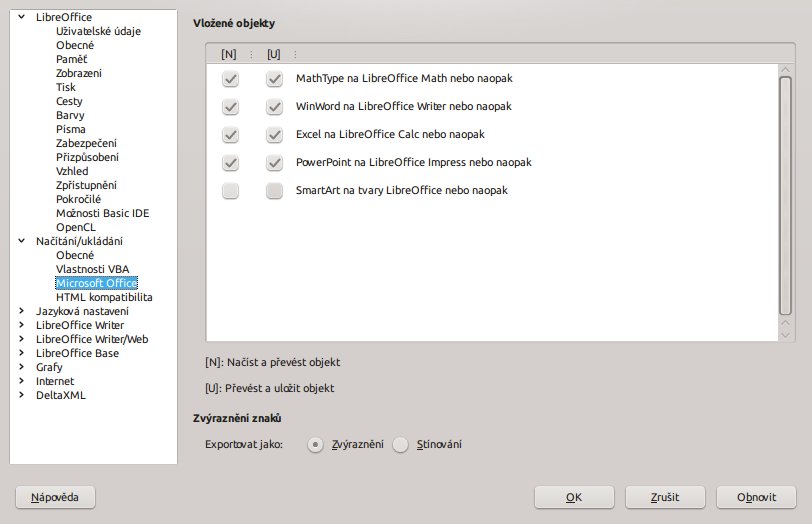Expand LibreOffice Writer/Web tree node
Image resolution: width=812 pixels, height=524 pixels.
[21, 339]
